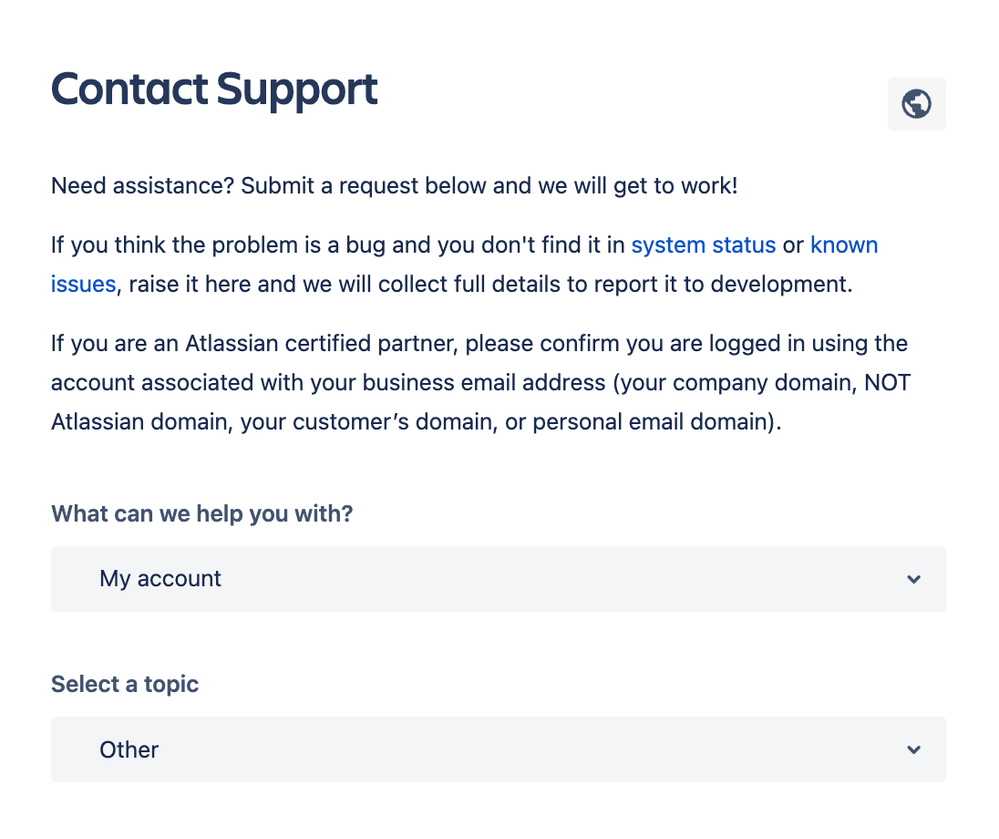Screen dimensions: 999x839
Task: Click the word "known" in the blue link
Action: click(x=844, y=245)
